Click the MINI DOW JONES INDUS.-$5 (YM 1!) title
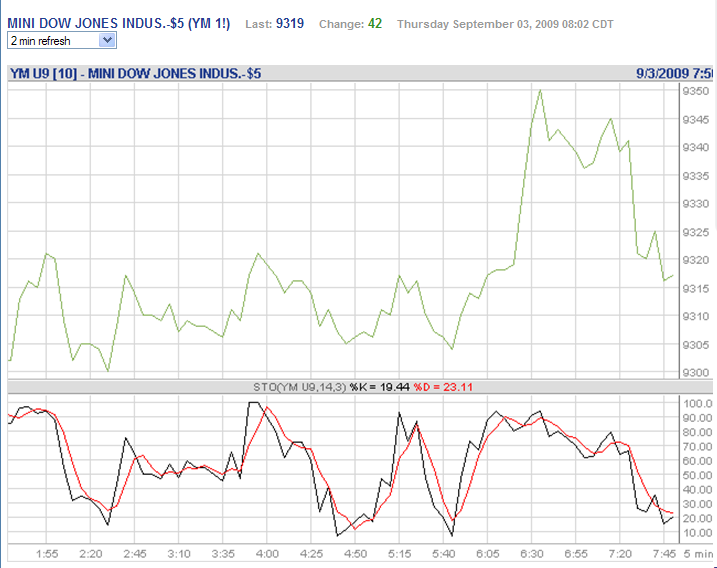 tap(118, 23)
